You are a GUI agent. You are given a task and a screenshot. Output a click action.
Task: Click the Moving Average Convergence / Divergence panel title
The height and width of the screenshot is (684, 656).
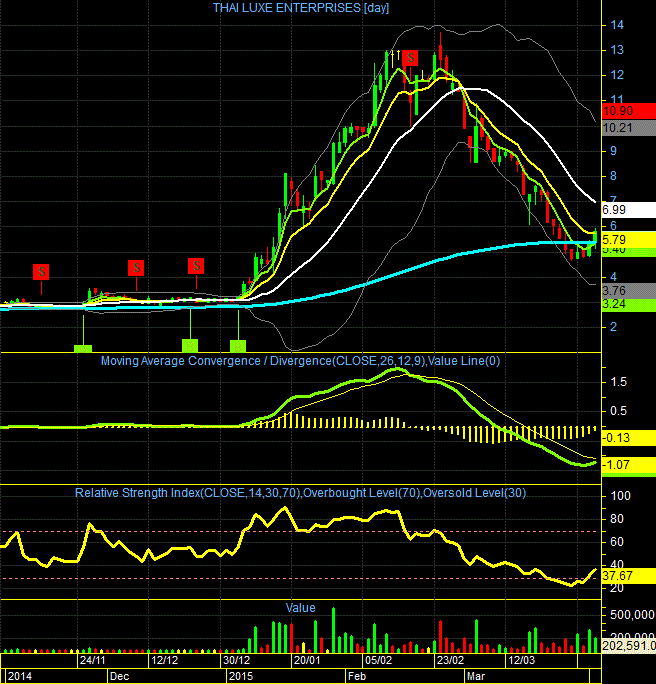(300, 361)
